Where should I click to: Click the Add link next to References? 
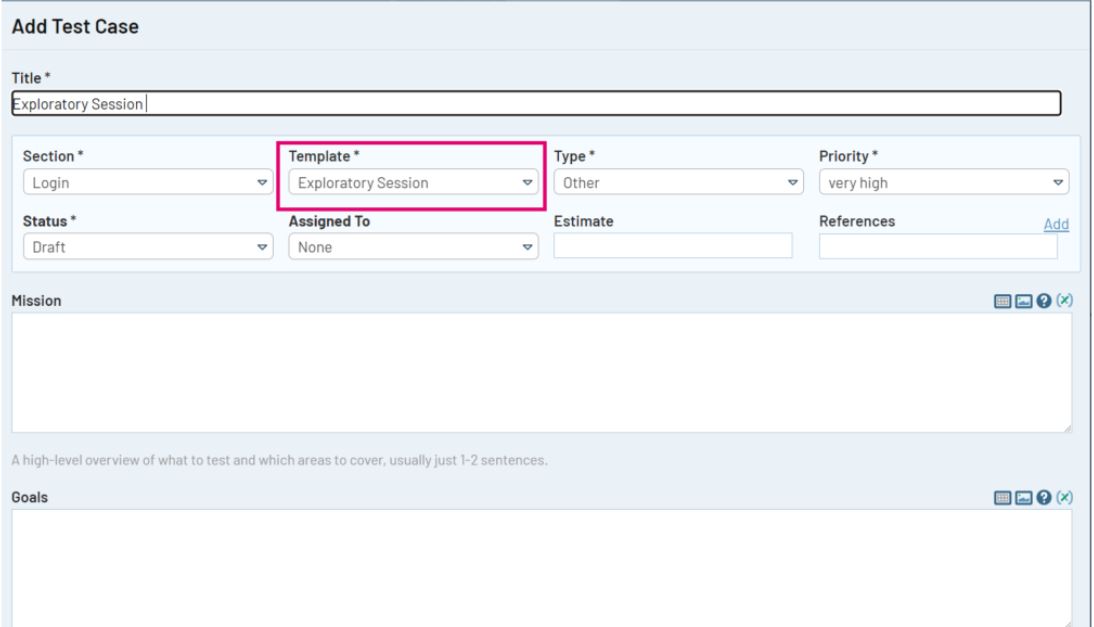(x=1056, y=225)
